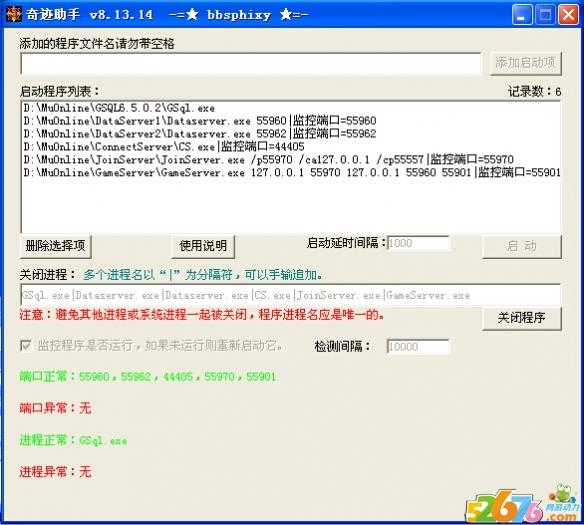Select the GameServer.exe list entry
The image size is (584, 525).
point(292,172)
